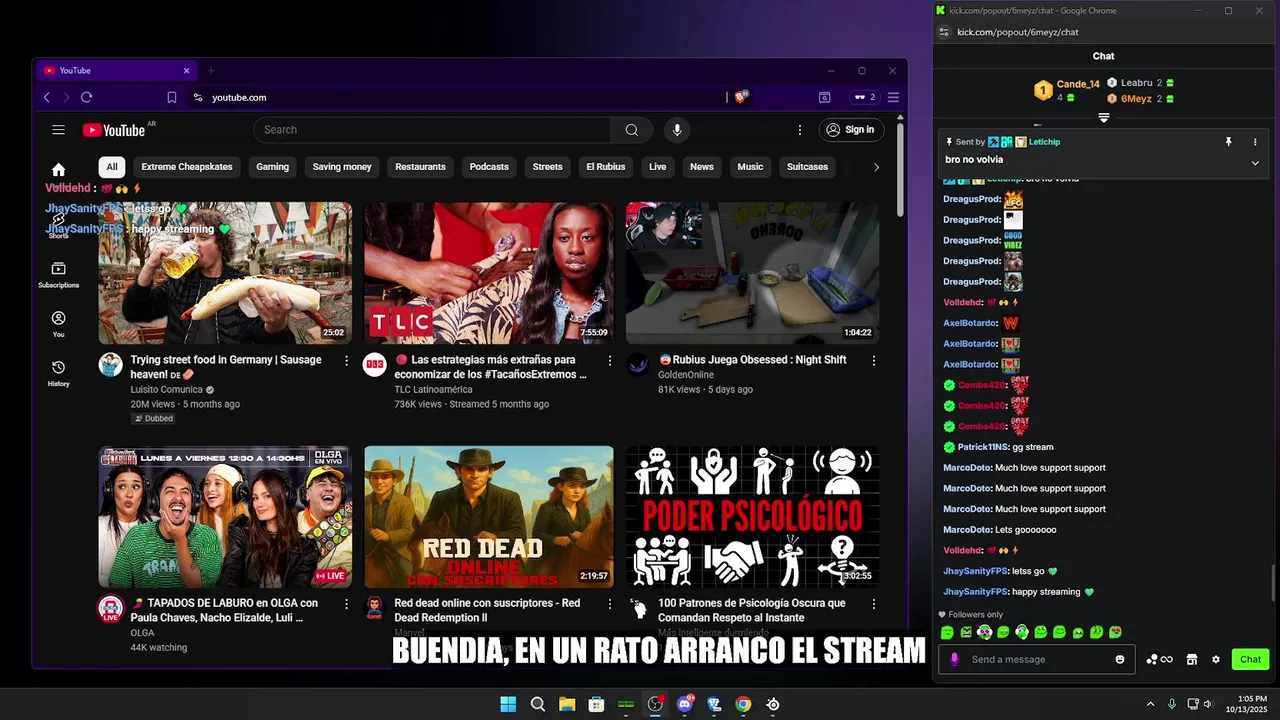
Task: Open the Trying street food in Germany title
Action: point(226,367)
